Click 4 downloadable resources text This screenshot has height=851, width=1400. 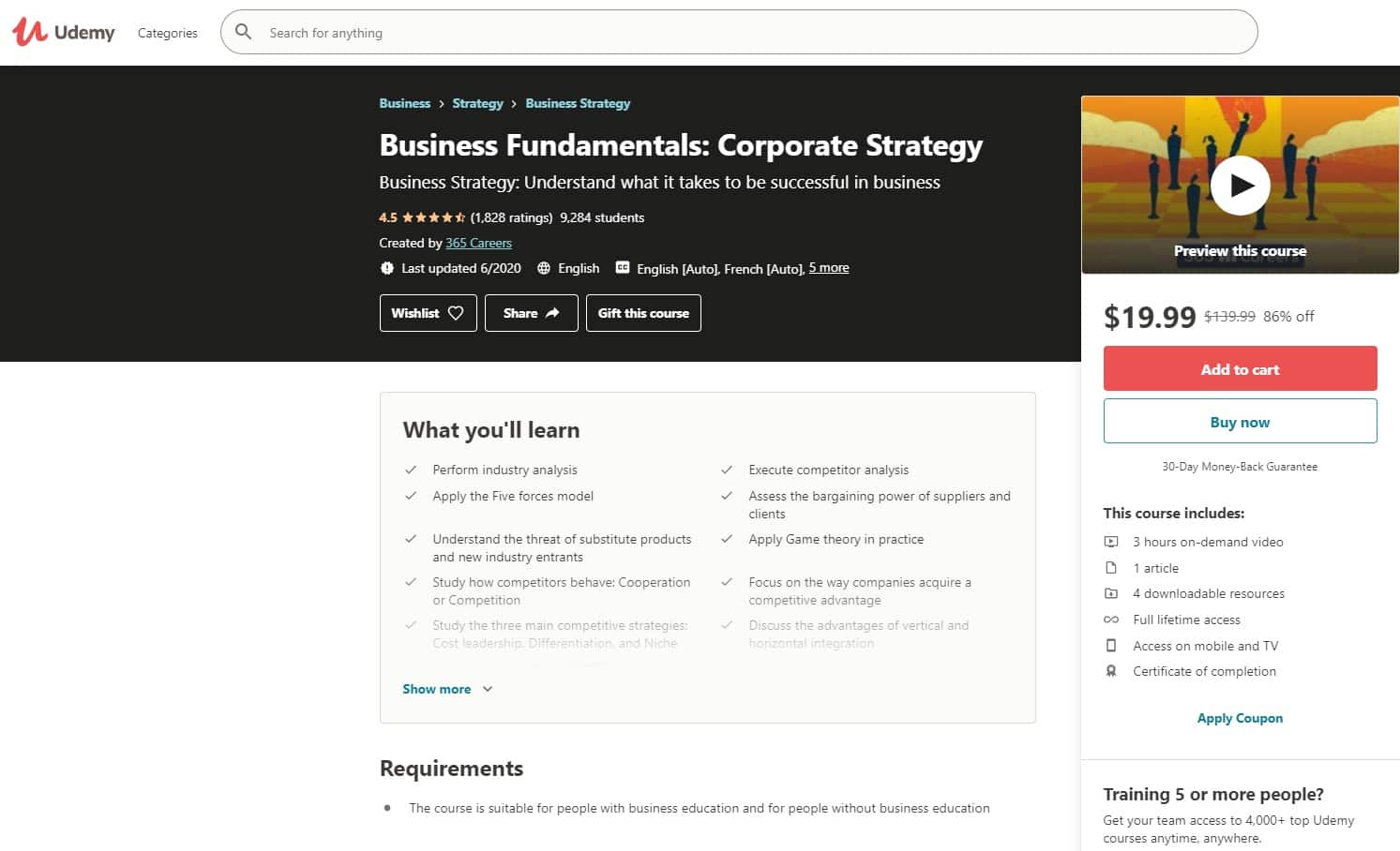(1209, 593)
